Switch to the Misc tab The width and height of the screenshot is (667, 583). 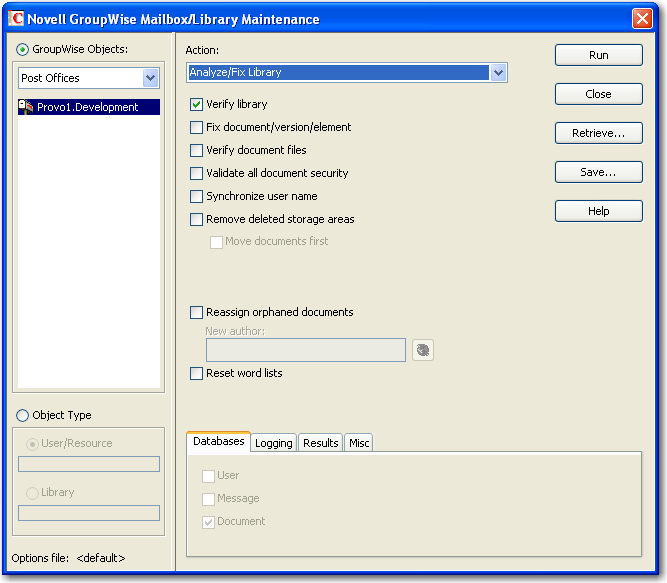pyautogui.click(x=359, y=443)
